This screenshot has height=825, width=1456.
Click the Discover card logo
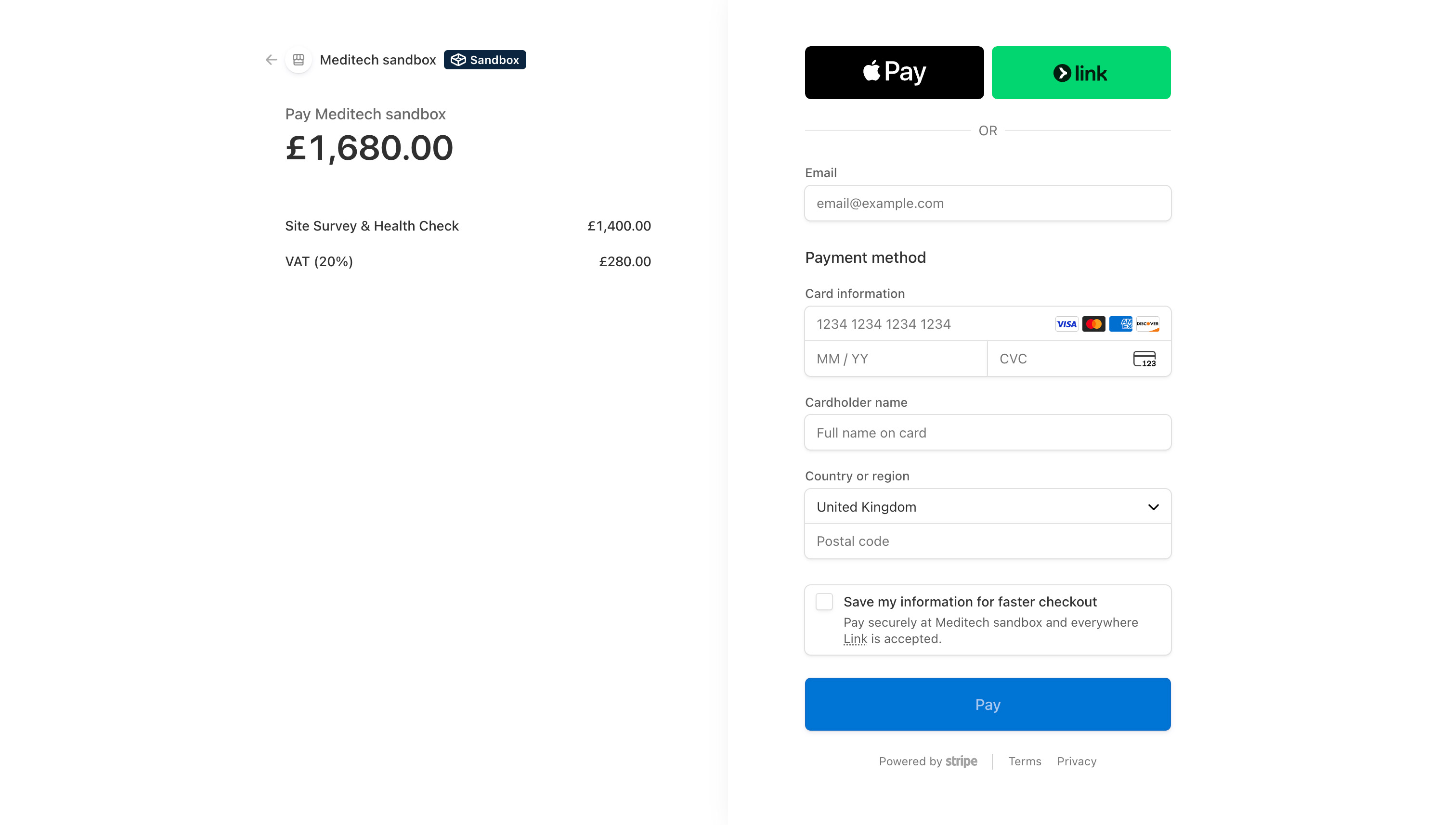(x=1148, y=324)
